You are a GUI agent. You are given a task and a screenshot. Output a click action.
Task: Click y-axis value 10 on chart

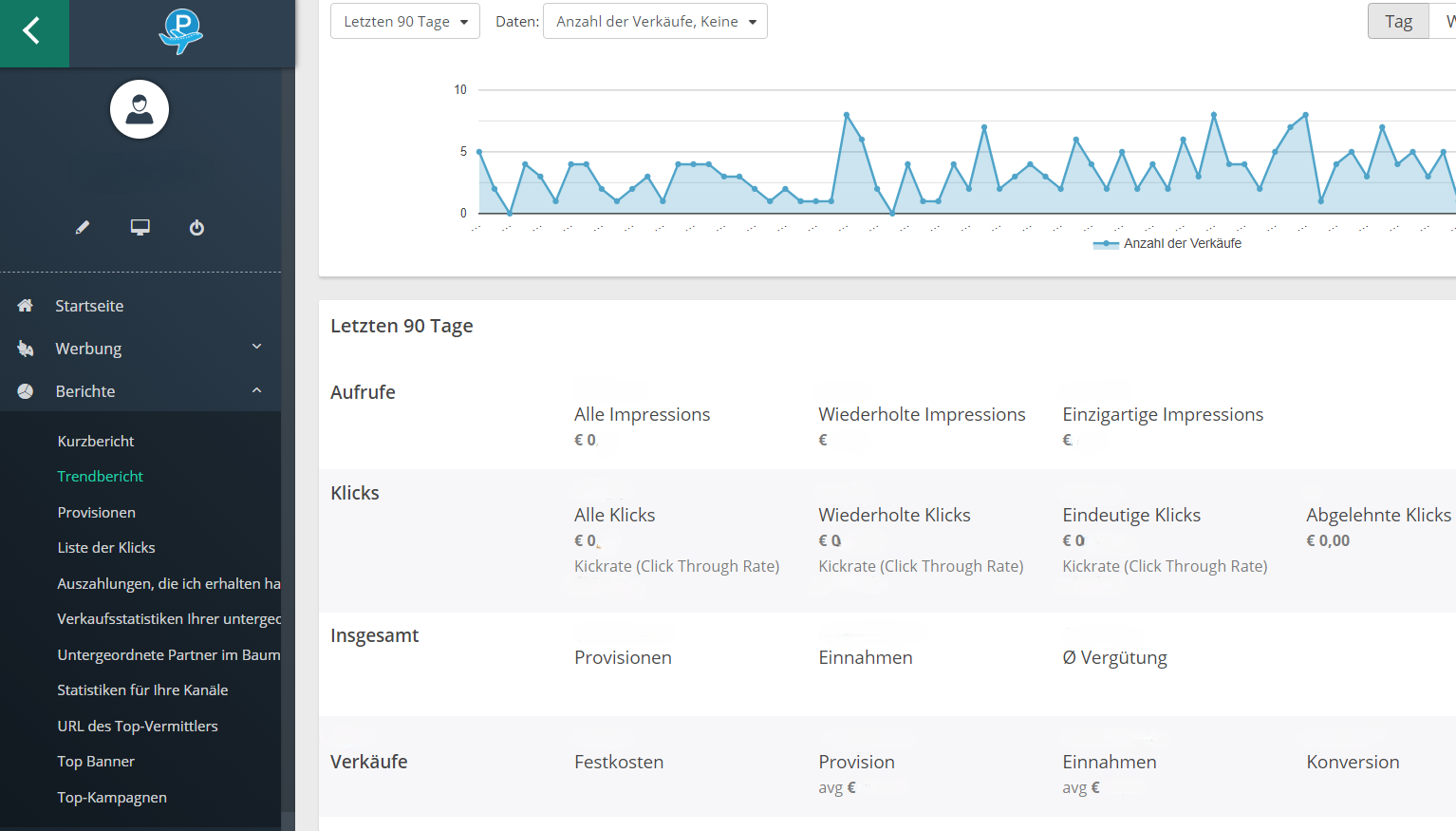[x=460, y=89]
